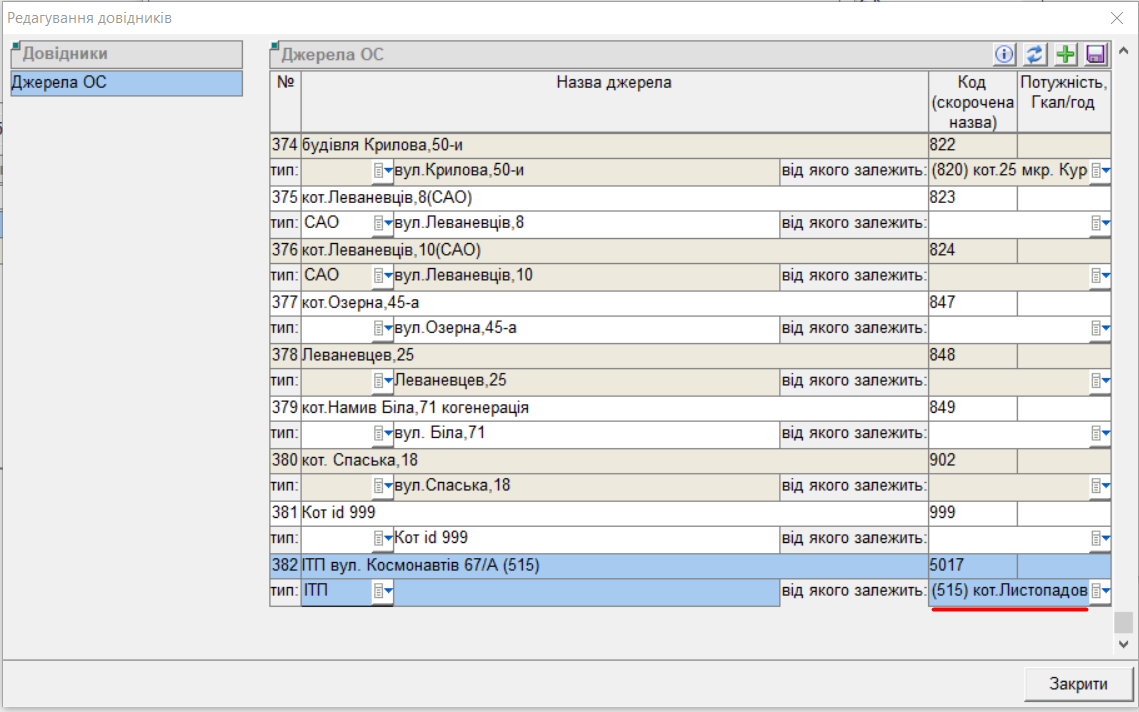Expand dependency dropdown for кот.Листопадов

pos(1100,592)
